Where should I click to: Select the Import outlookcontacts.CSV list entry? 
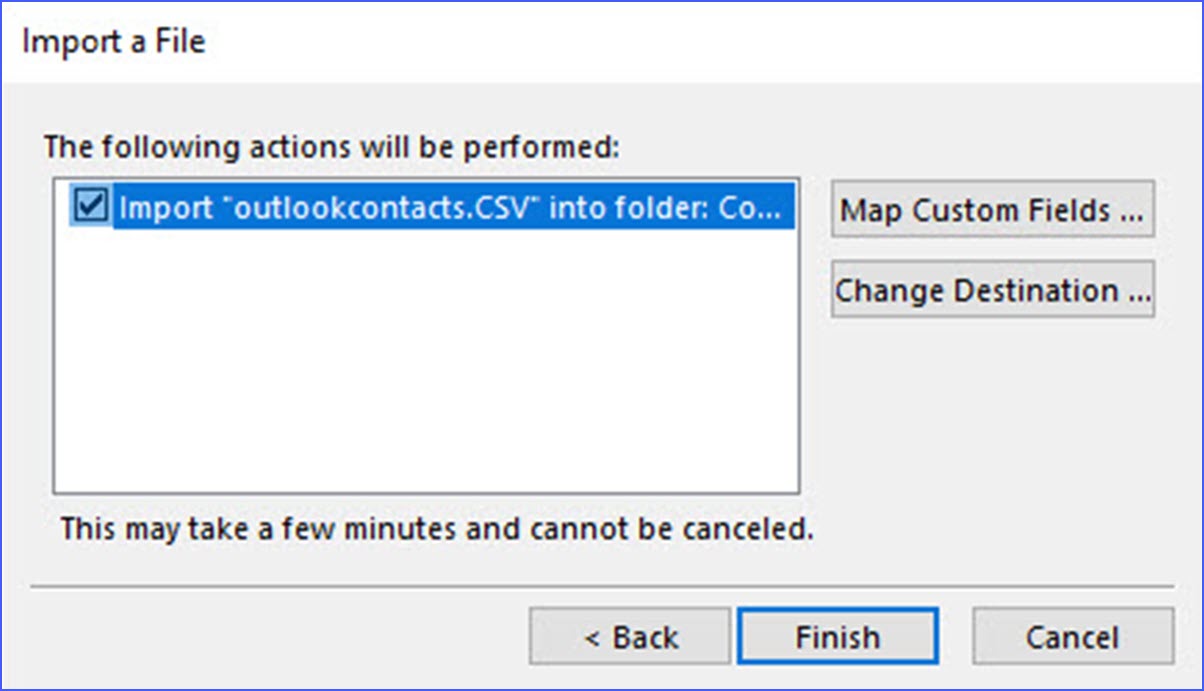[400, 208]
